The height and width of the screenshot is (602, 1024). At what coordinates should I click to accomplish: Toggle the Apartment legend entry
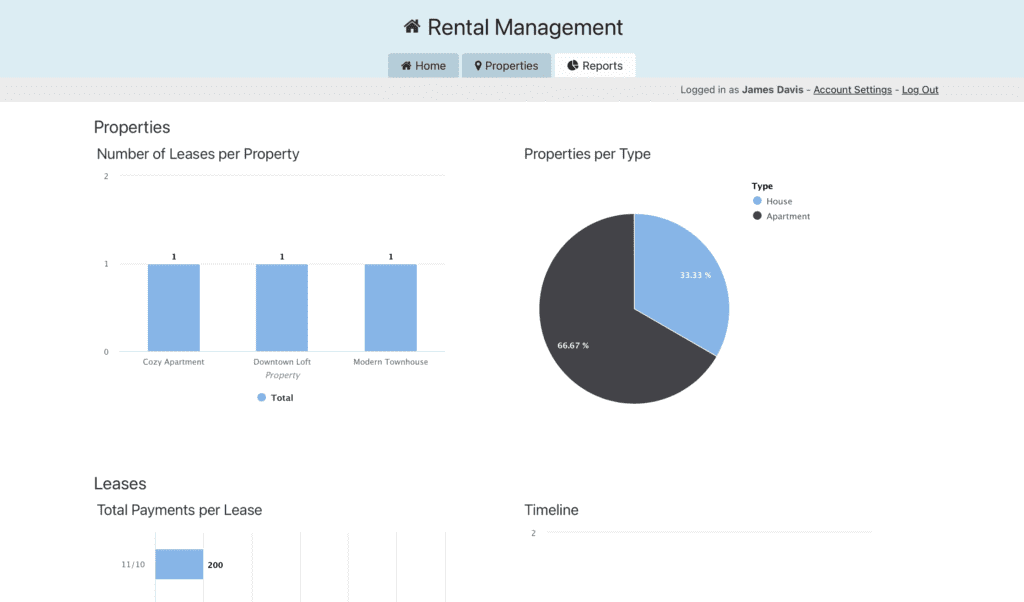pyautogui.click(x=757, y=216)
